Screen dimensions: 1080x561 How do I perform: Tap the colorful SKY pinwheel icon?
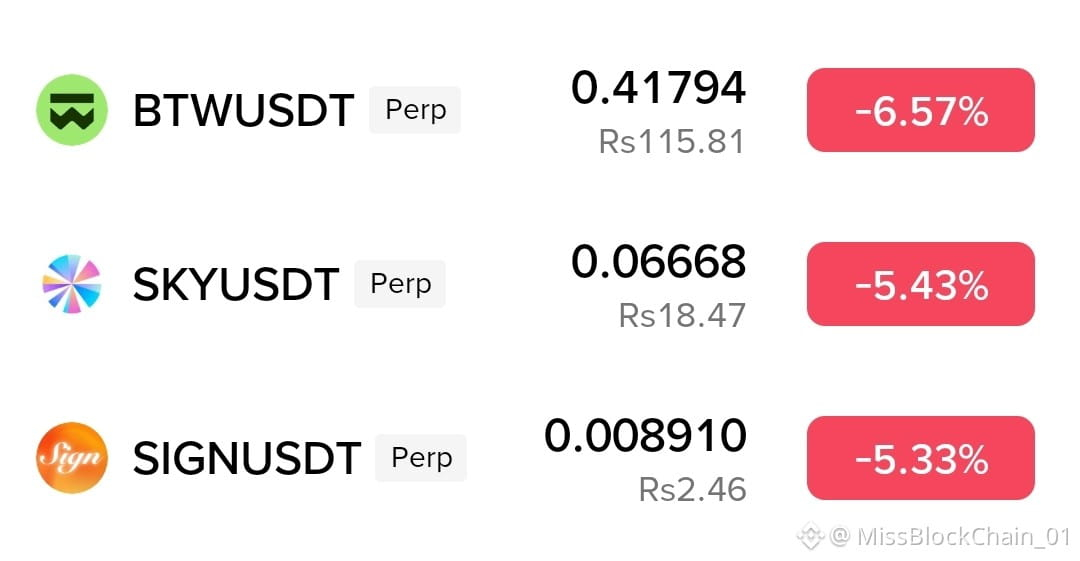pyautogui.click(x=72, y=284)
